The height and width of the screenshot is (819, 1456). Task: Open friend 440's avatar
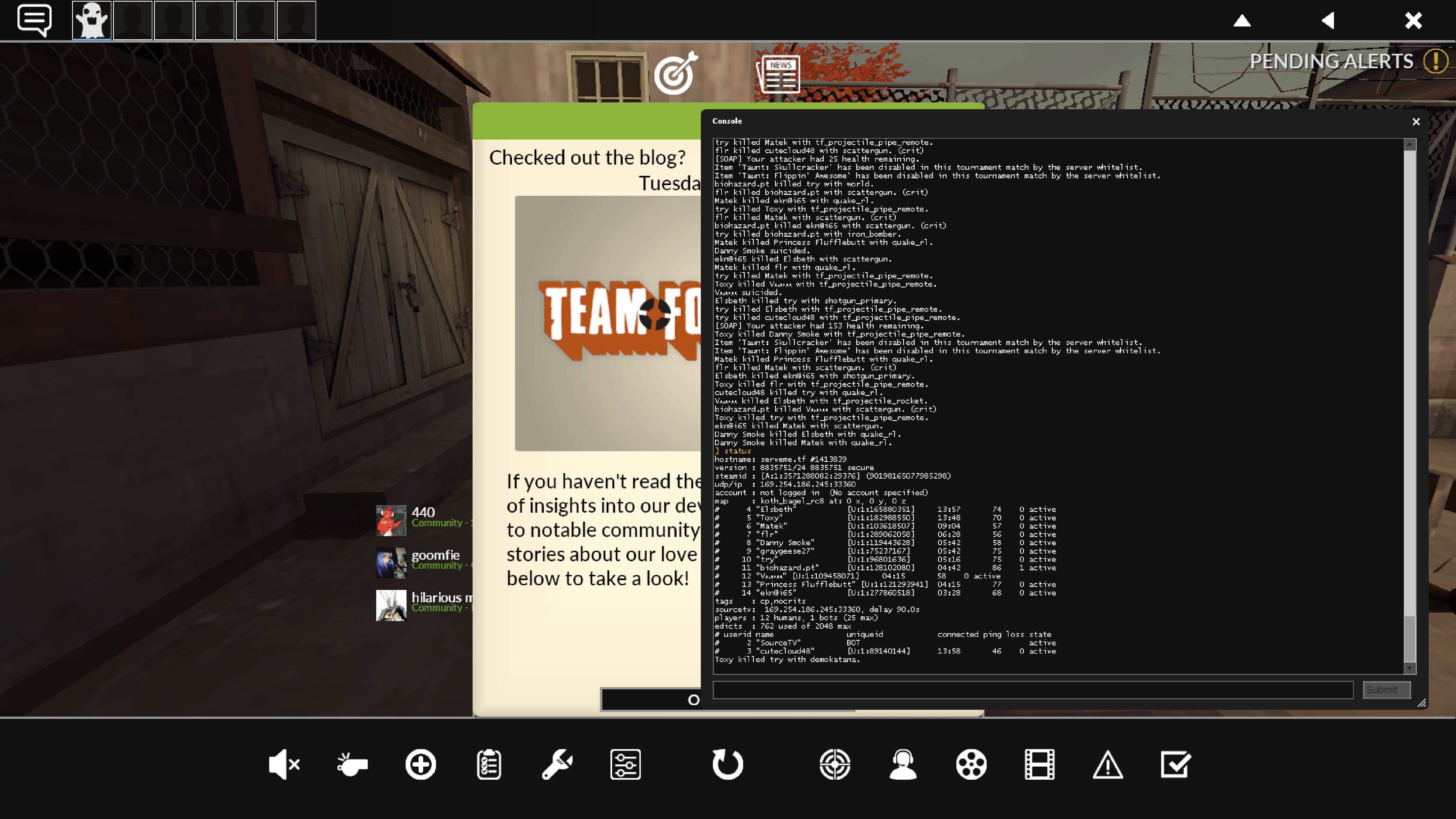(x=391, y=520)
